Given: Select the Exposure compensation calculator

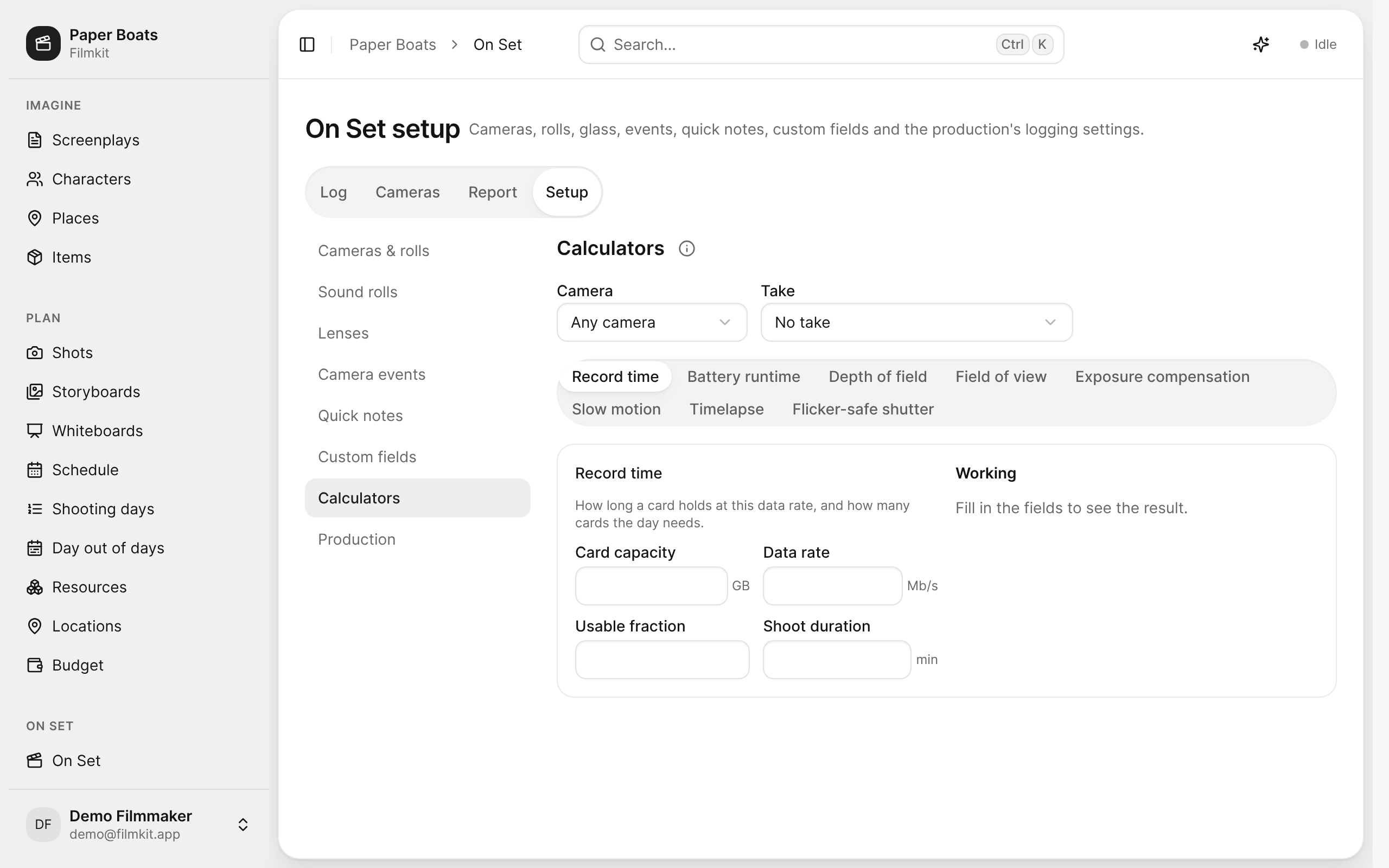Looking at the screenshot, I should (x=1162, y=376).
